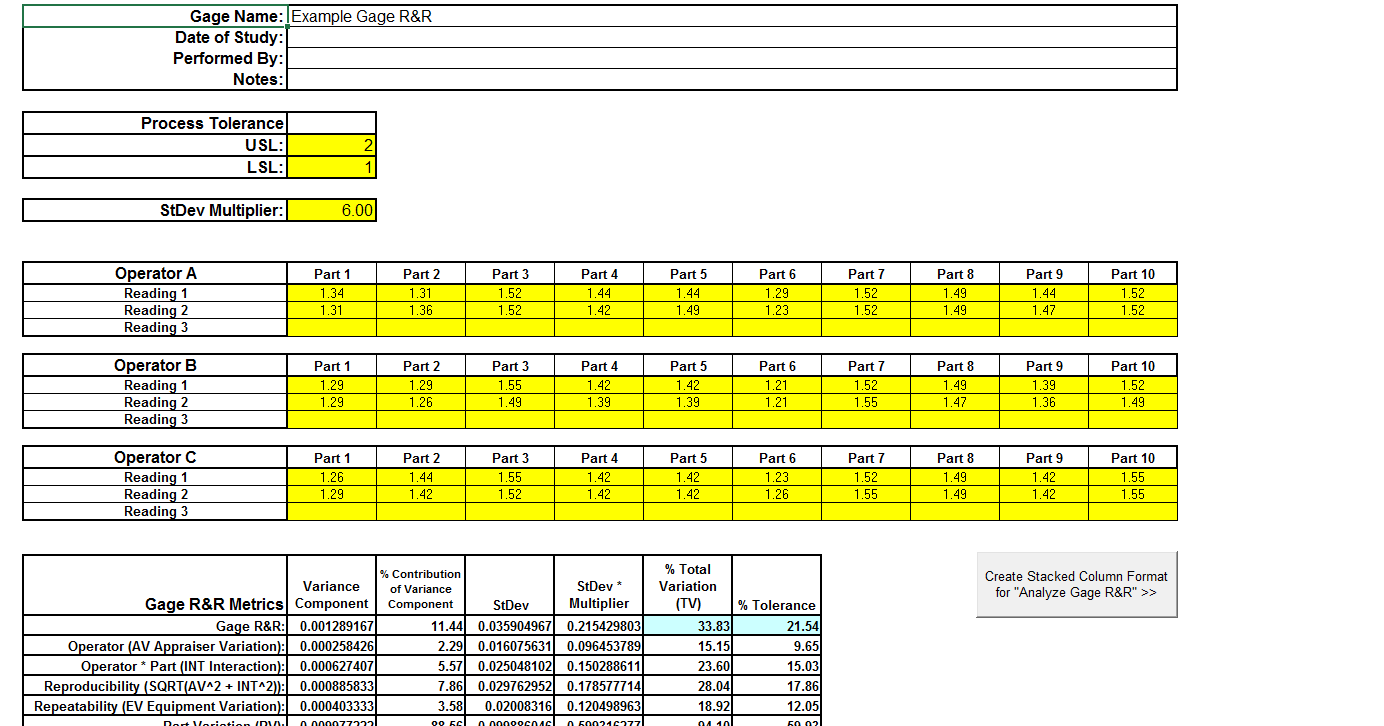Select the LSL value cell

coord(332,167)
